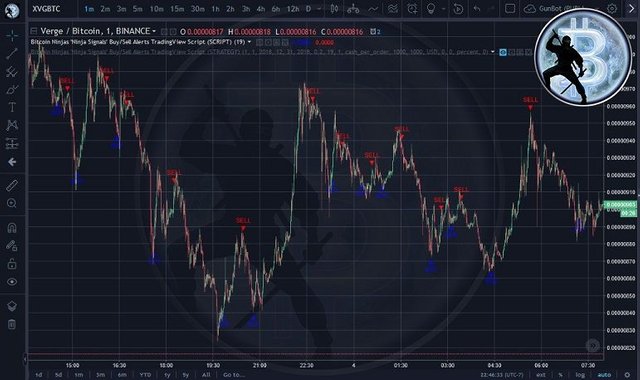Open the 'Go to...' date dialog
Viewport: 640px width, 380px height.
[x=234, y=374]
